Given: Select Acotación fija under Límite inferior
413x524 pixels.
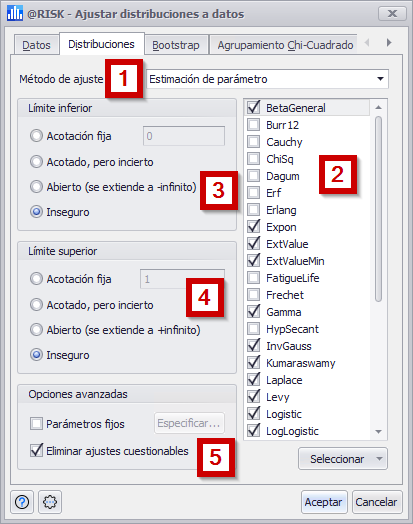Looking at the screenshot, I should pyautogui.click(x=36, y=136).
